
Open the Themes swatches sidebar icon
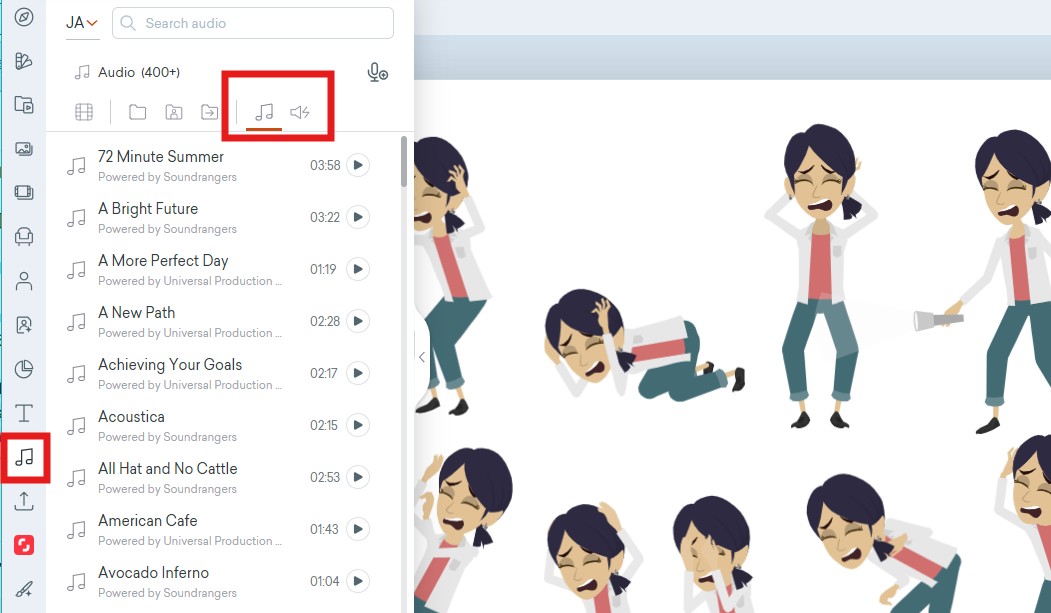tap(24, 61)
